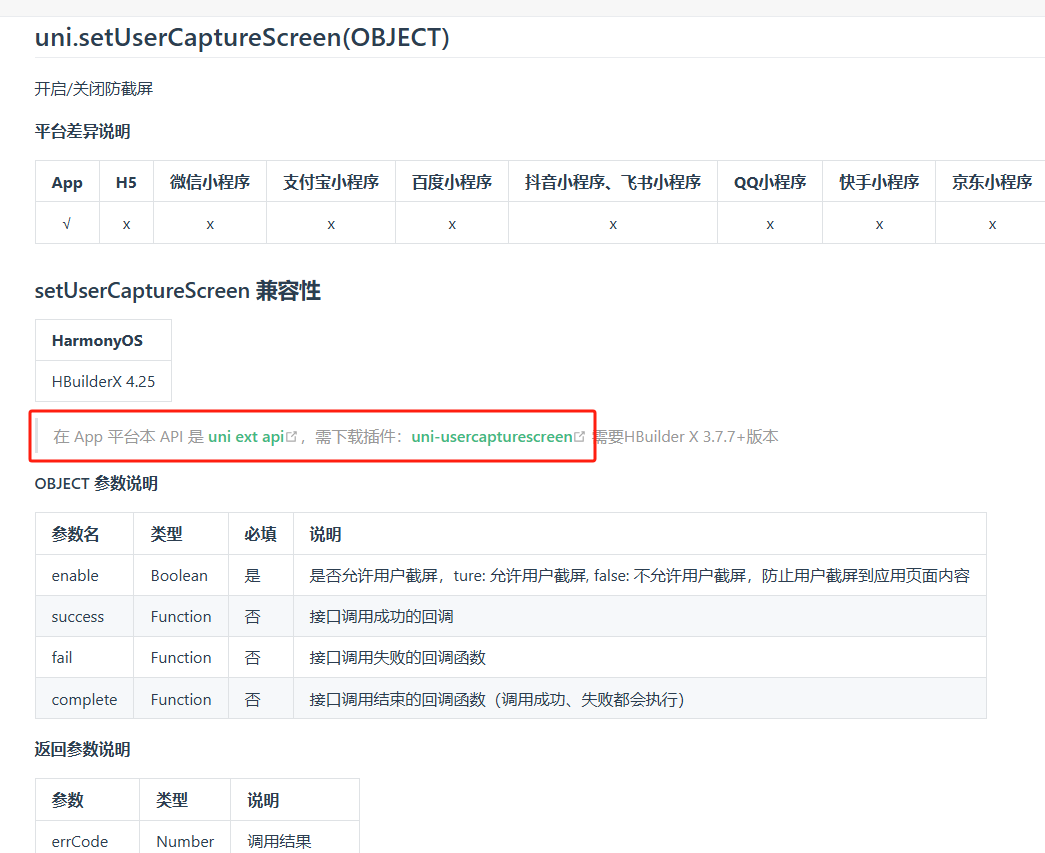Click the 接口调用失败的回调函数 description
Screen dimensions: 1045x853
click(x=397, y=658)
